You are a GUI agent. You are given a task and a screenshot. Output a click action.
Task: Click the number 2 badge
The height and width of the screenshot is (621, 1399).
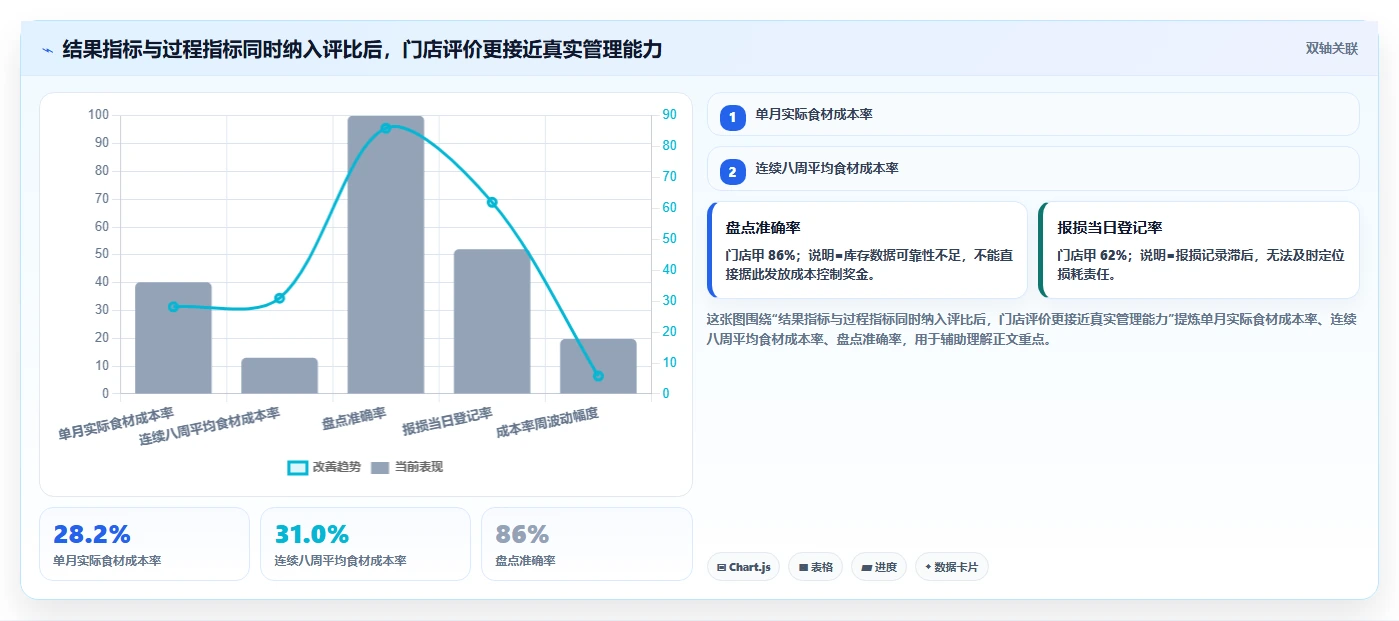click(732, 172)
